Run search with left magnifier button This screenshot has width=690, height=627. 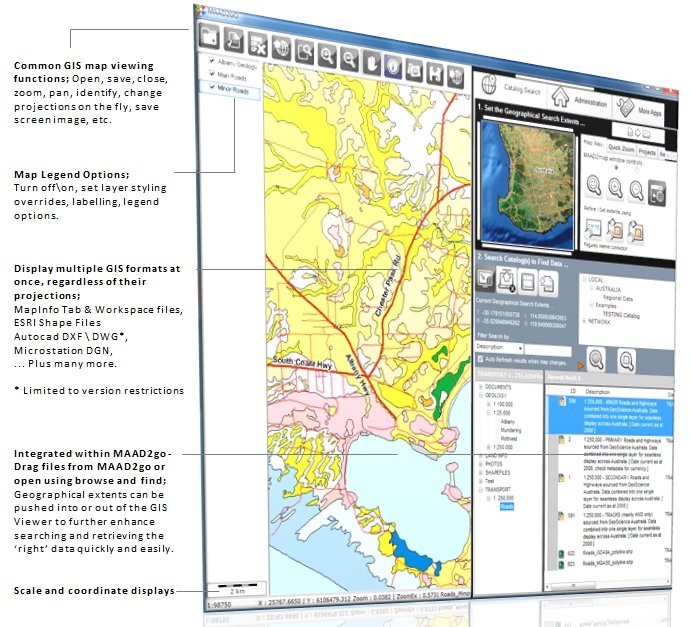point(596,359)
